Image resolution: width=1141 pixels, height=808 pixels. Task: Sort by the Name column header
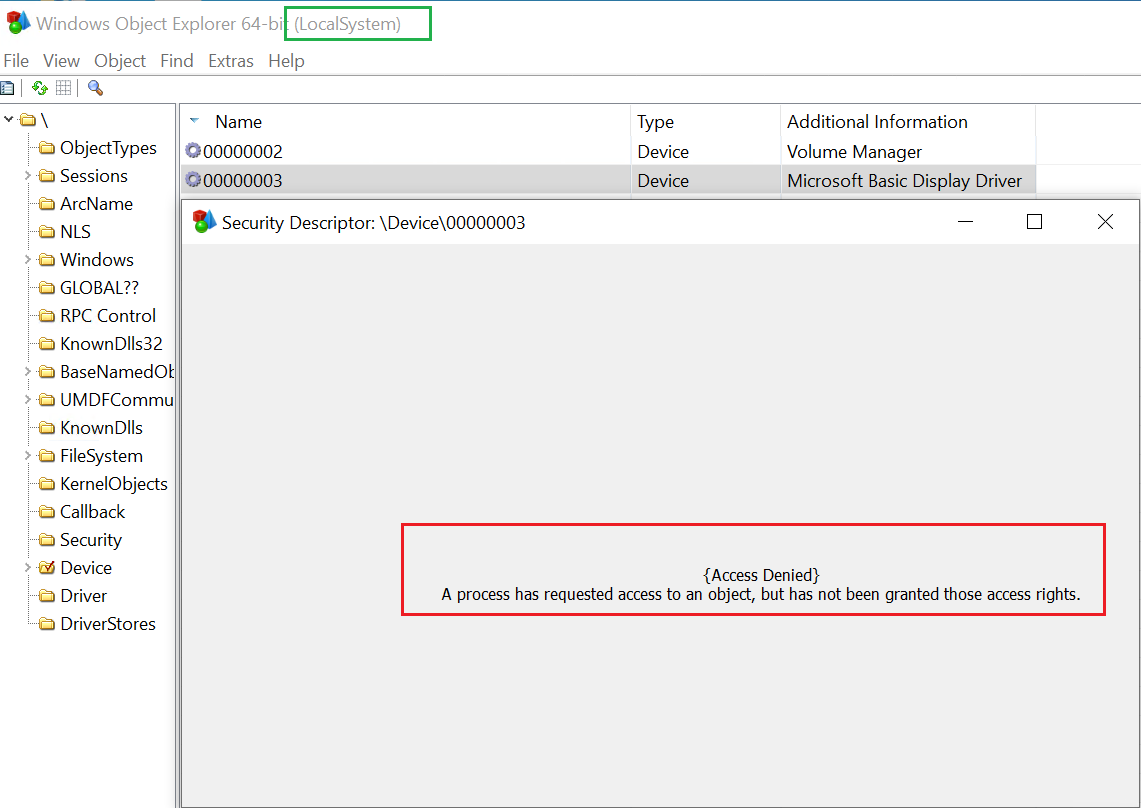tap(238, 122)
